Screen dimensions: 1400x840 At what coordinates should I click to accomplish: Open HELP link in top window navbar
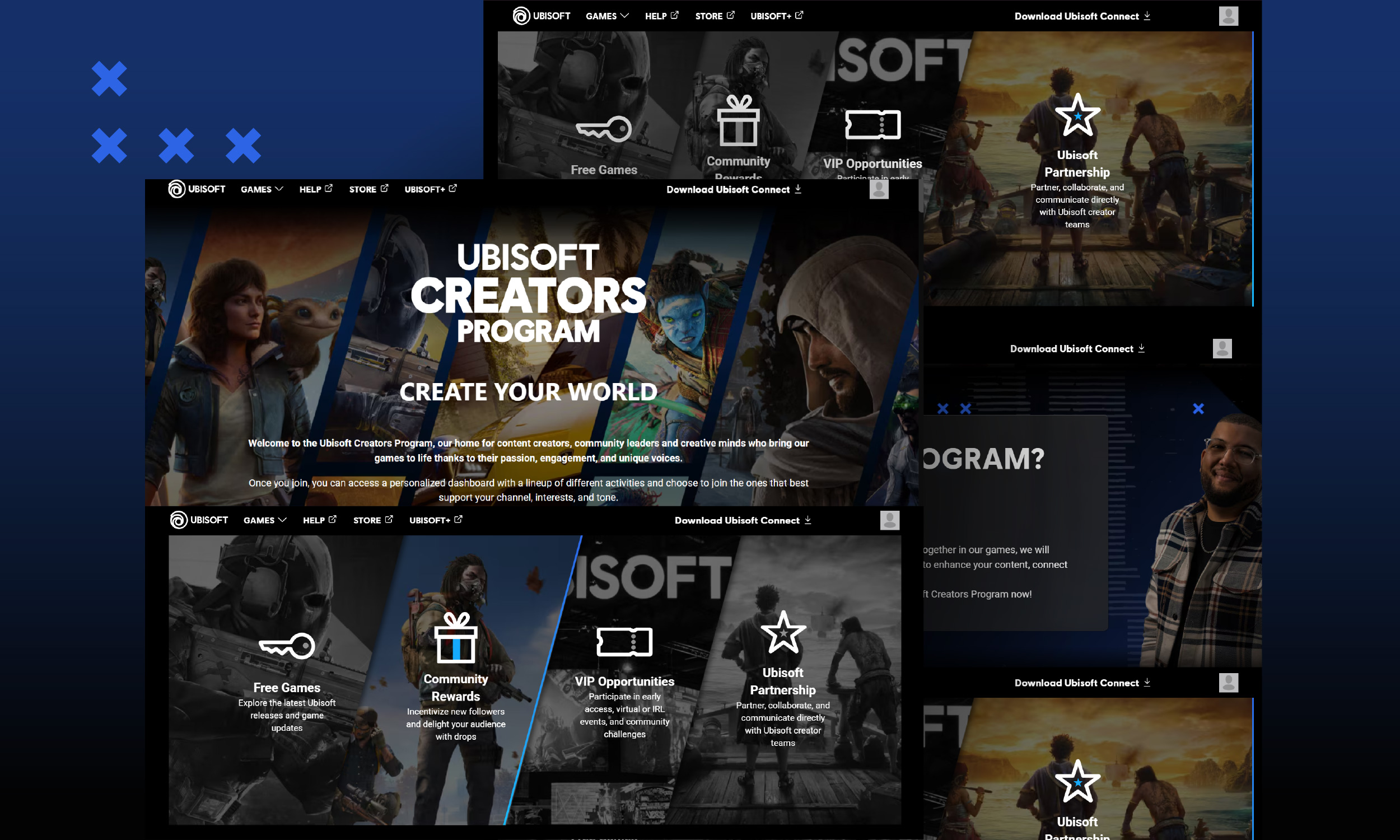(661, 16)
